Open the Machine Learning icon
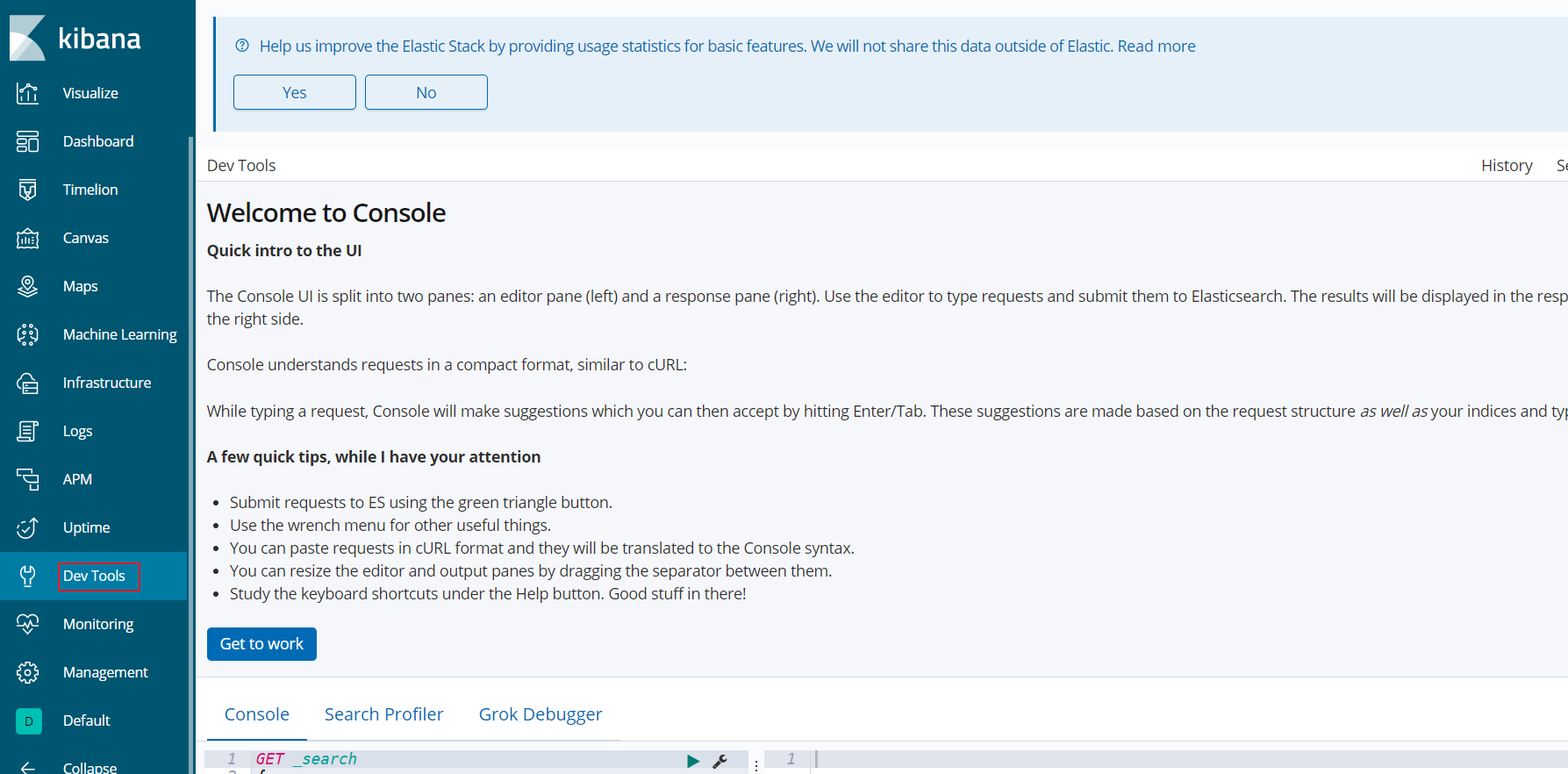 [28, 334]
